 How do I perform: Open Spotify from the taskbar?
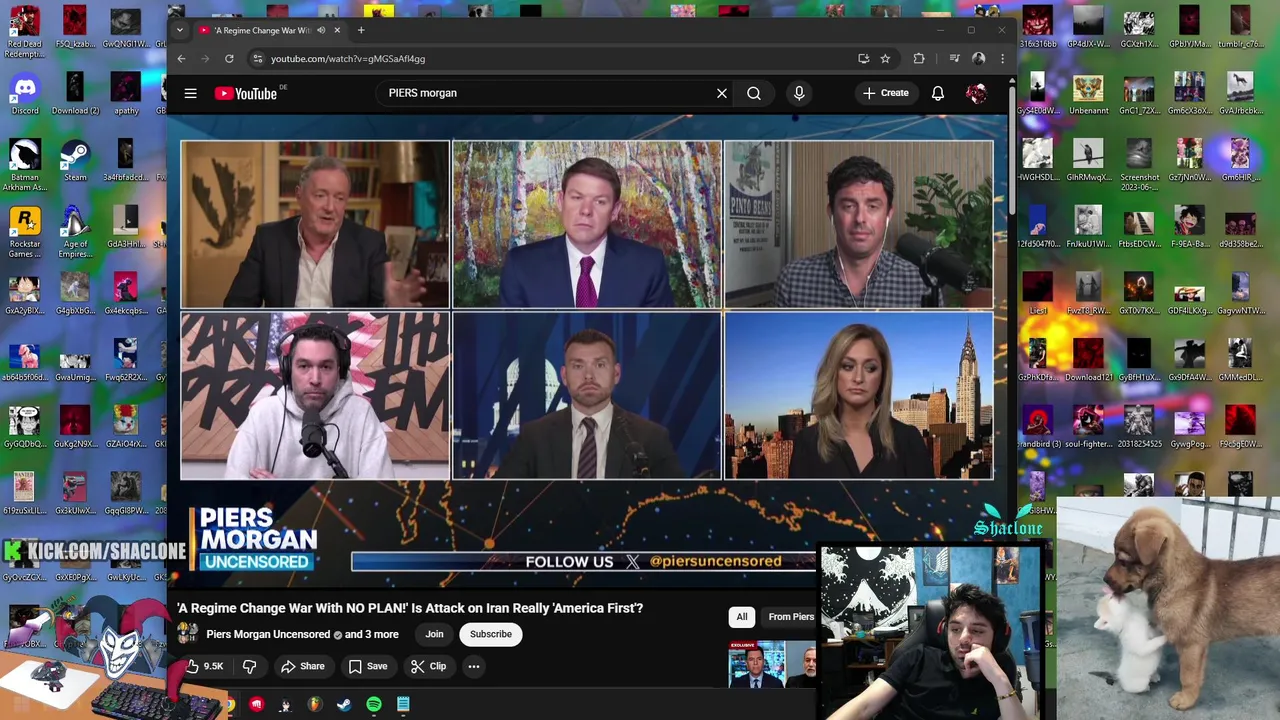(x=374, y=705)
